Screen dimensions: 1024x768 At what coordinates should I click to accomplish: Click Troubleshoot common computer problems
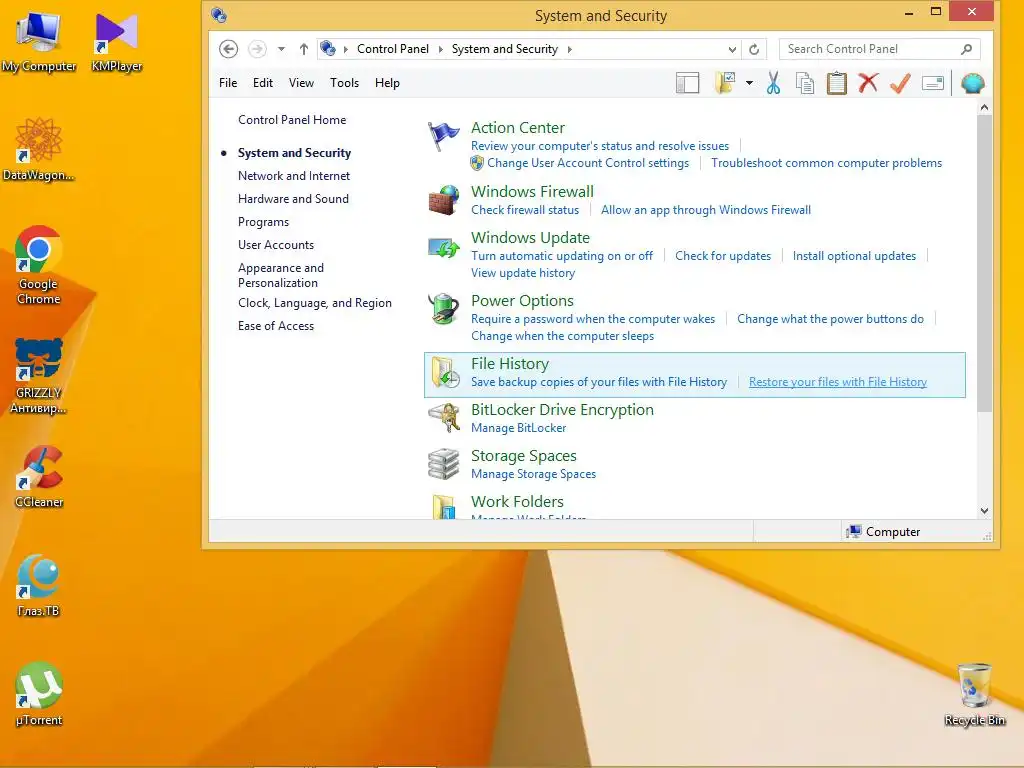[x=826, y=163]
